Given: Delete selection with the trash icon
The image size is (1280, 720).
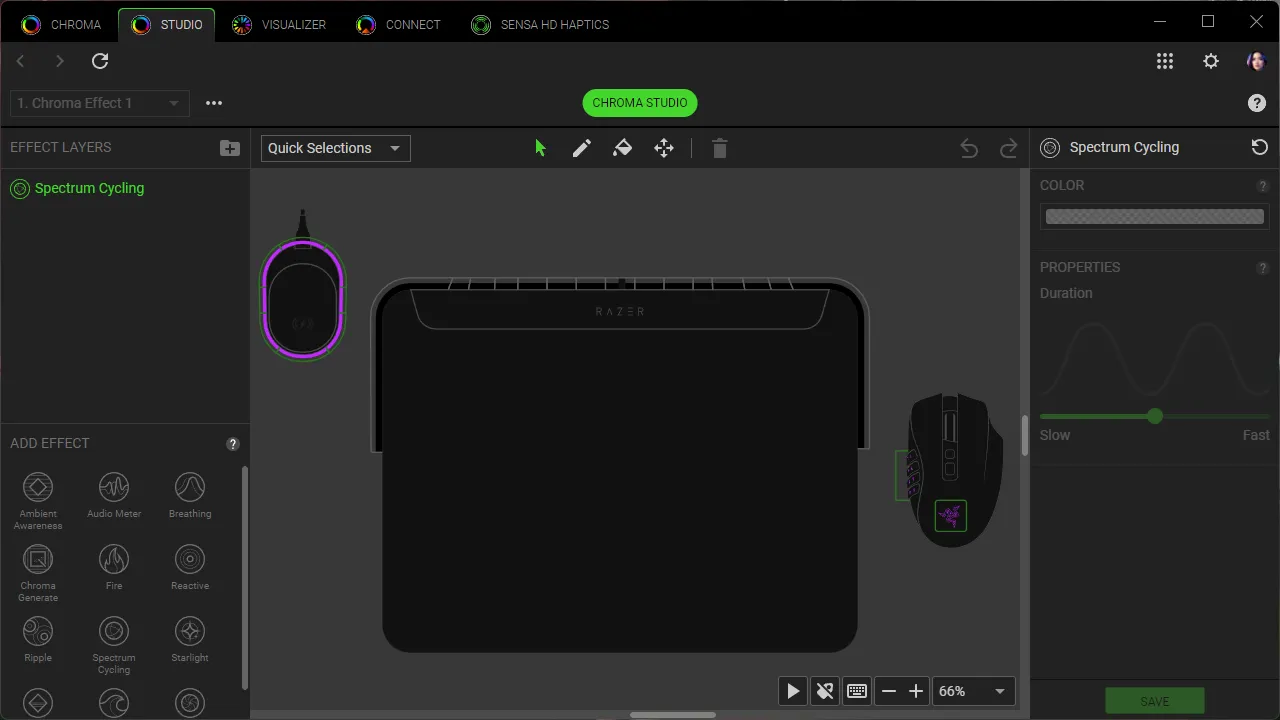Looking at the screenshot, I should click(x=719, y=148).
